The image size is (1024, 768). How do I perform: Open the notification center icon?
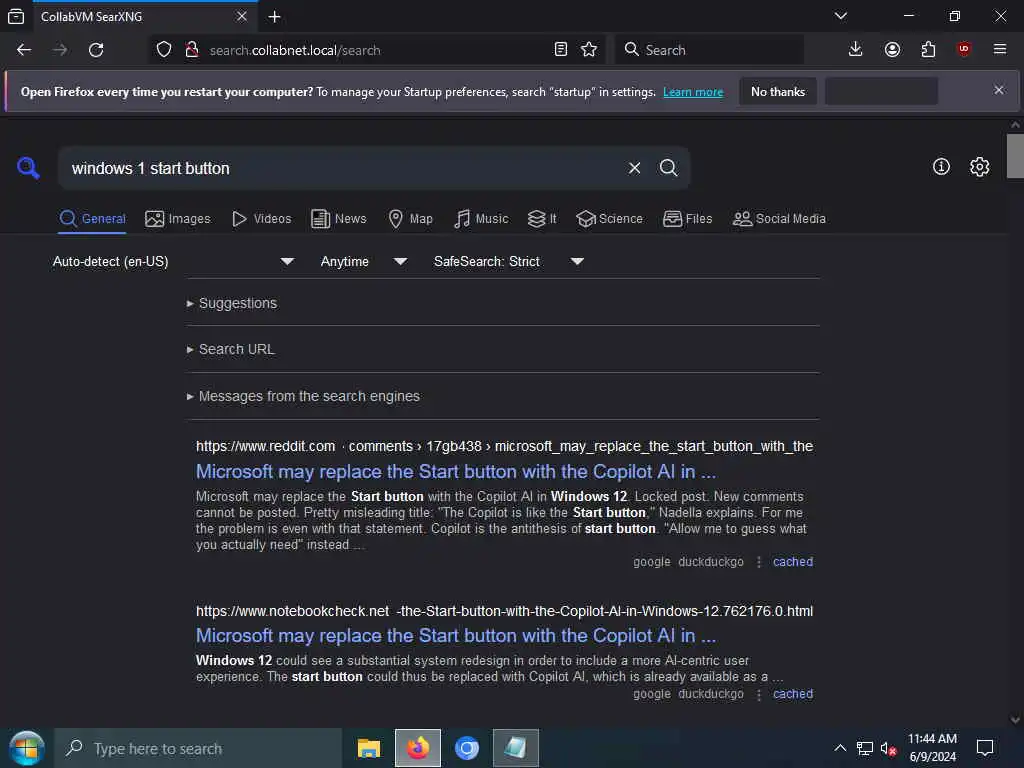[985, 748]
